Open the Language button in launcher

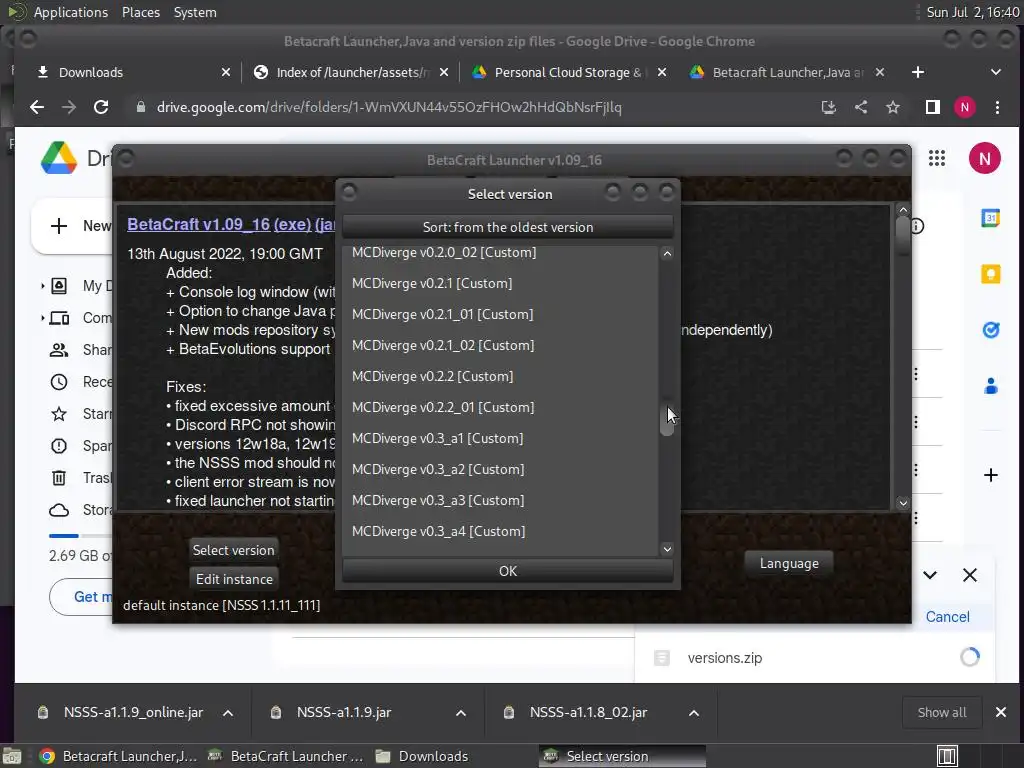[789, 564]
